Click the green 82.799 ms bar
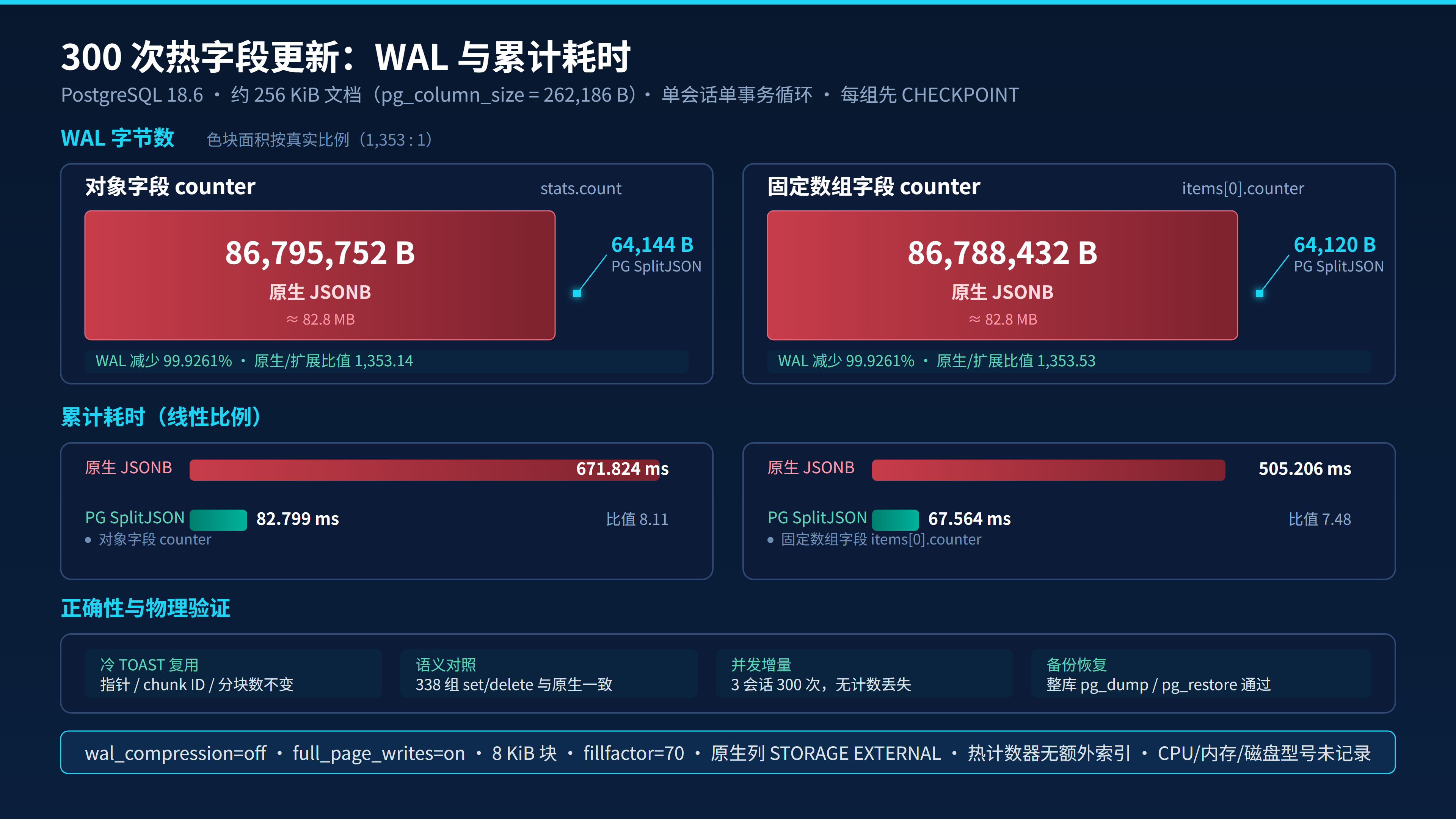 tap(218, 519)
